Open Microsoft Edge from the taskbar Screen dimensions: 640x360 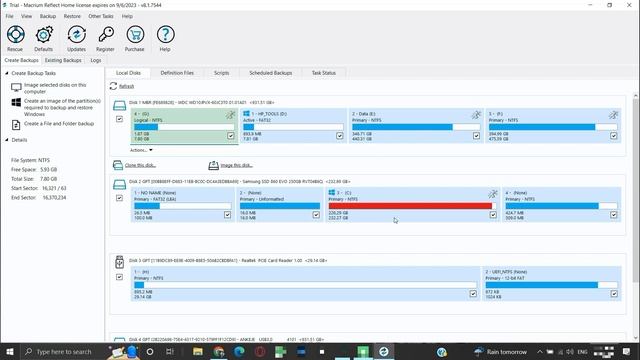pyautogui.click(x=239, y=351)
